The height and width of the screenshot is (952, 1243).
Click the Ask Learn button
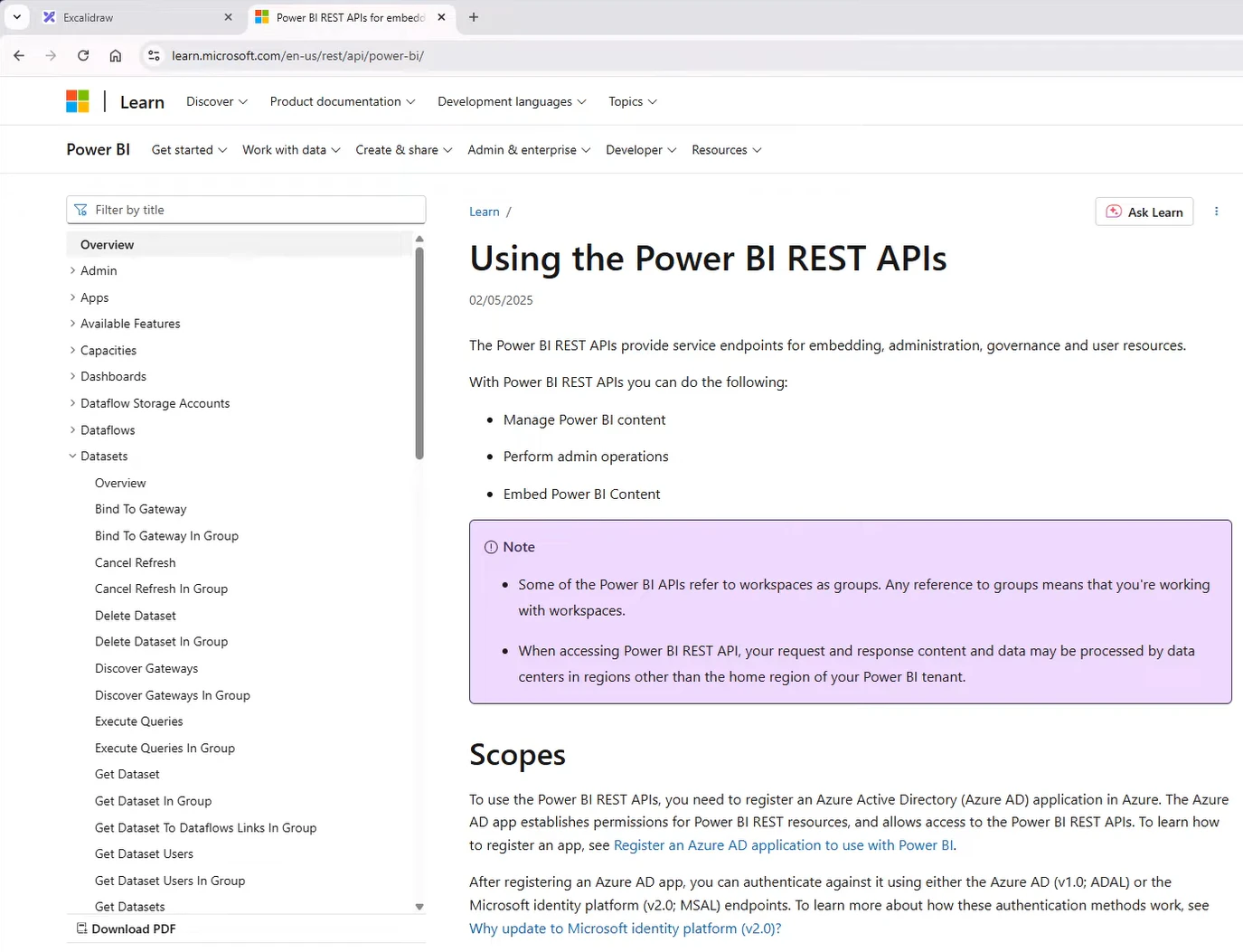1144,212
